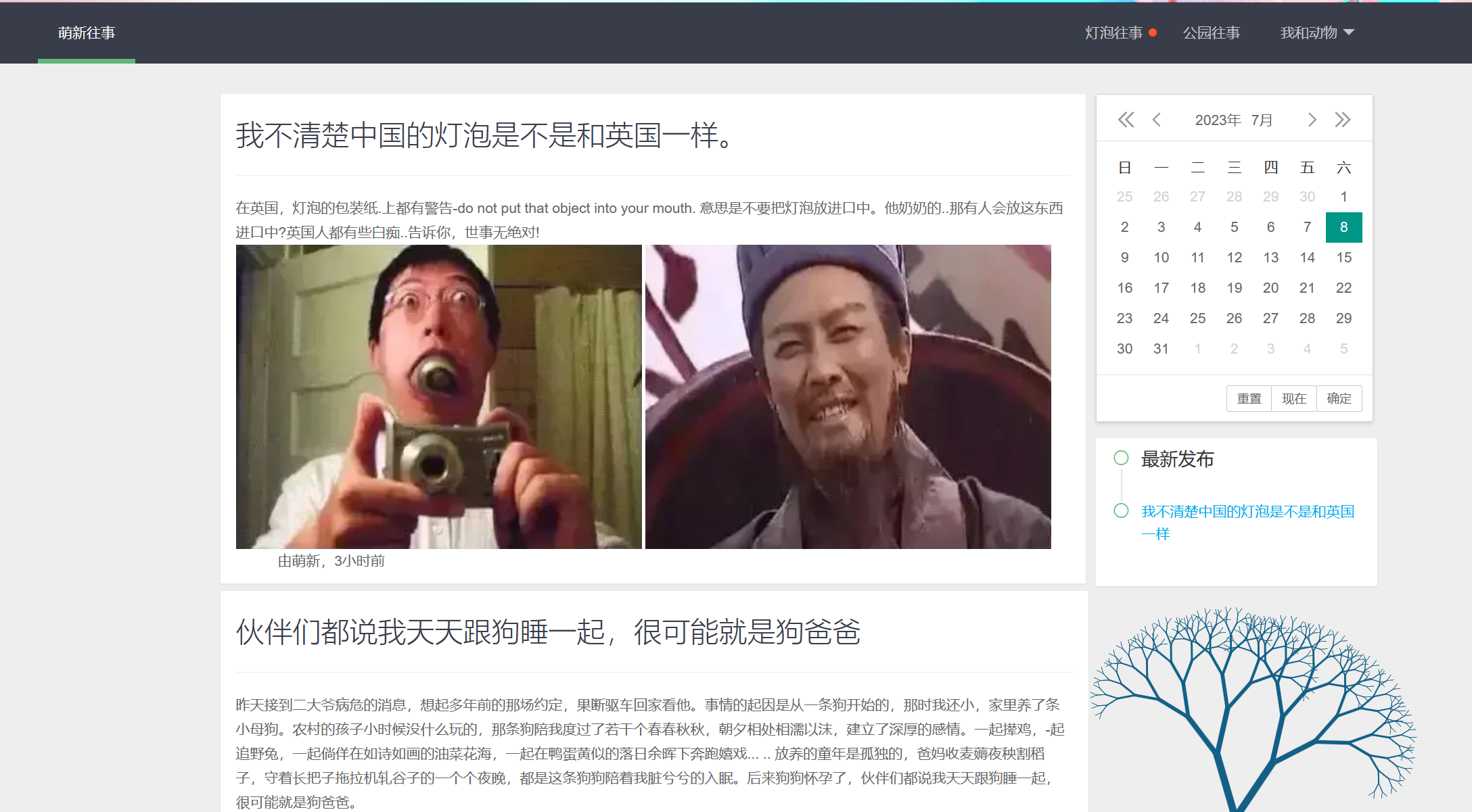Select the 萌新往事 tab
Image resolution: width=1472 pixels, height=812 pixels.
click(87, 32)
